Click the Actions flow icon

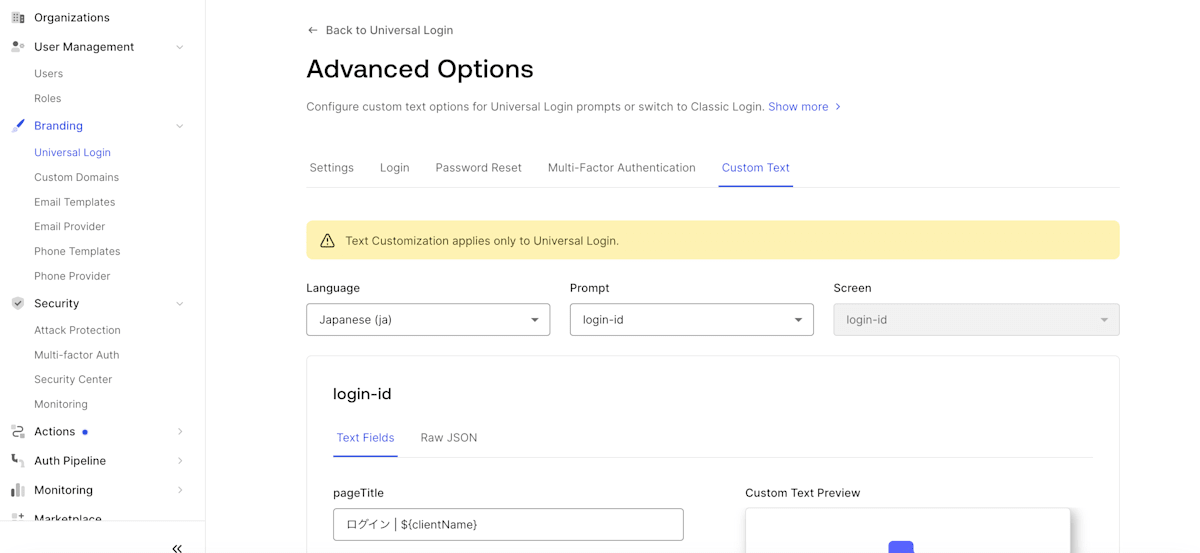[18, 432]
